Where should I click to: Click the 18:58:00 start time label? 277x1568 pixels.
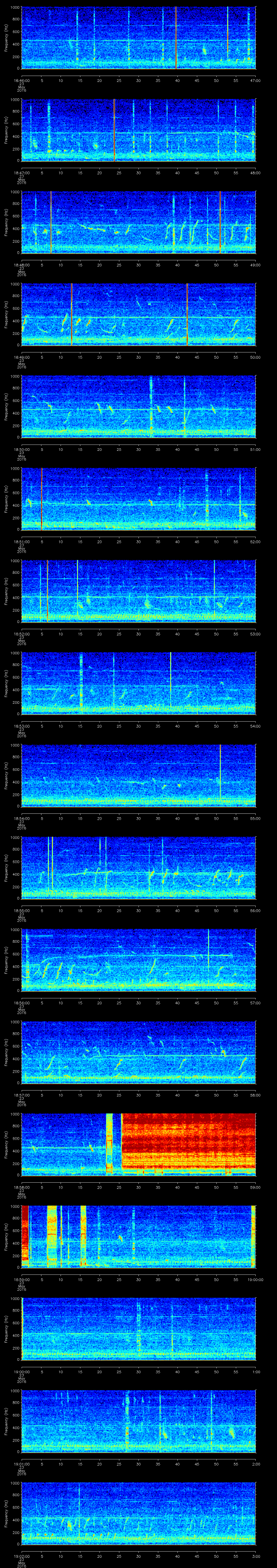point(22,1187)
